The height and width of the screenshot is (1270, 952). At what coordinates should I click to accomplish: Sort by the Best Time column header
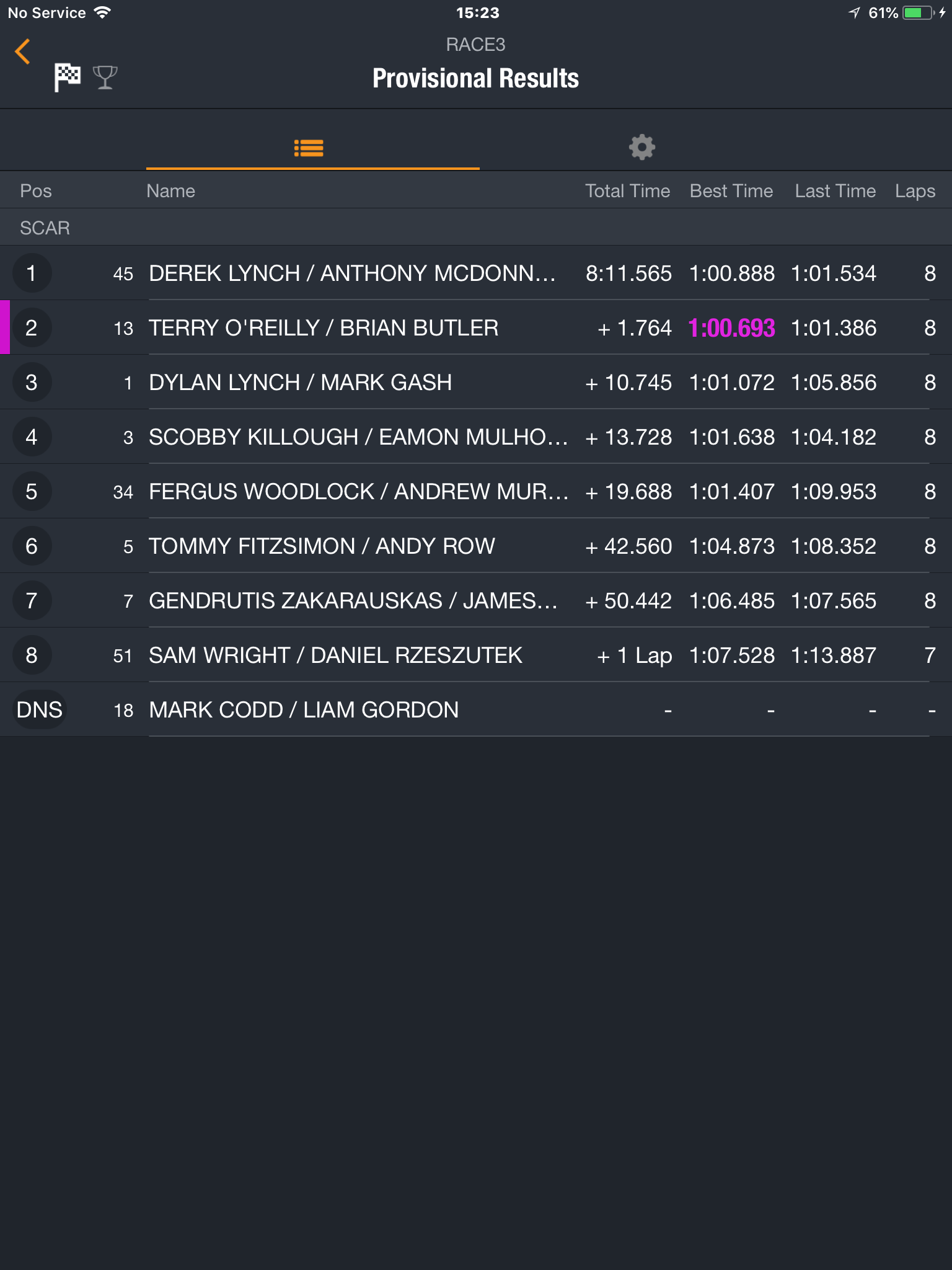pyautogui.click(x=731, y=191)
